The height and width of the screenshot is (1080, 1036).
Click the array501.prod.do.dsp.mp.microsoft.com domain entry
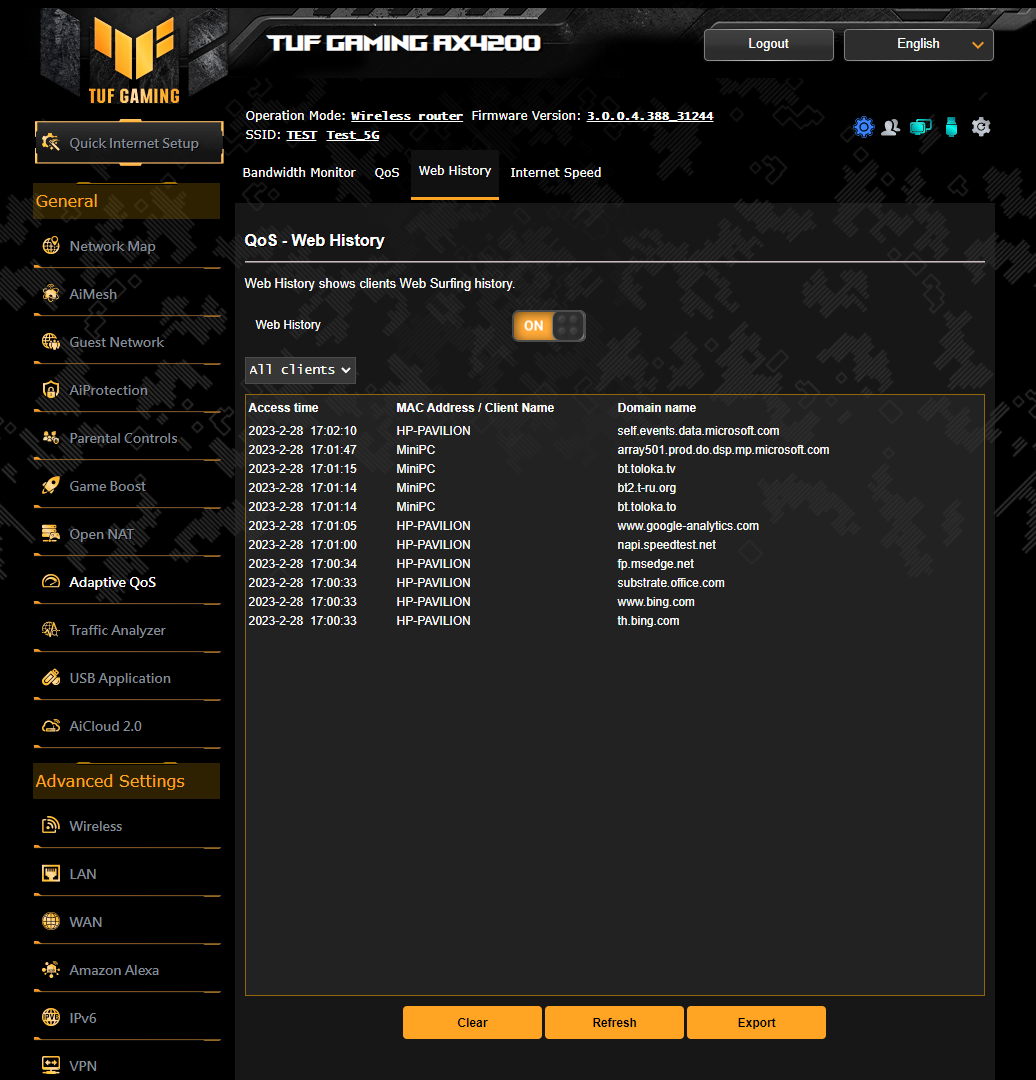pos(723,450)
